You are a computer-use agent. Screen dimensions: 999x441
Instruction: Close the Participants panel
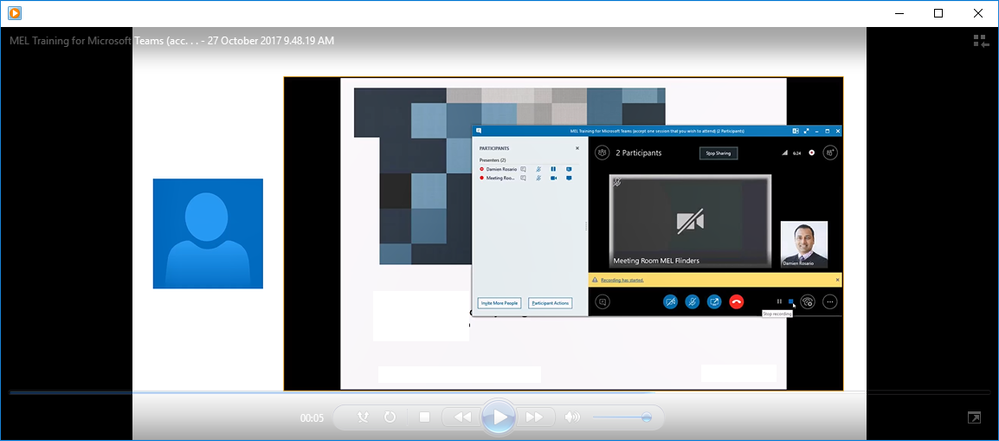(x=577, y=148)
